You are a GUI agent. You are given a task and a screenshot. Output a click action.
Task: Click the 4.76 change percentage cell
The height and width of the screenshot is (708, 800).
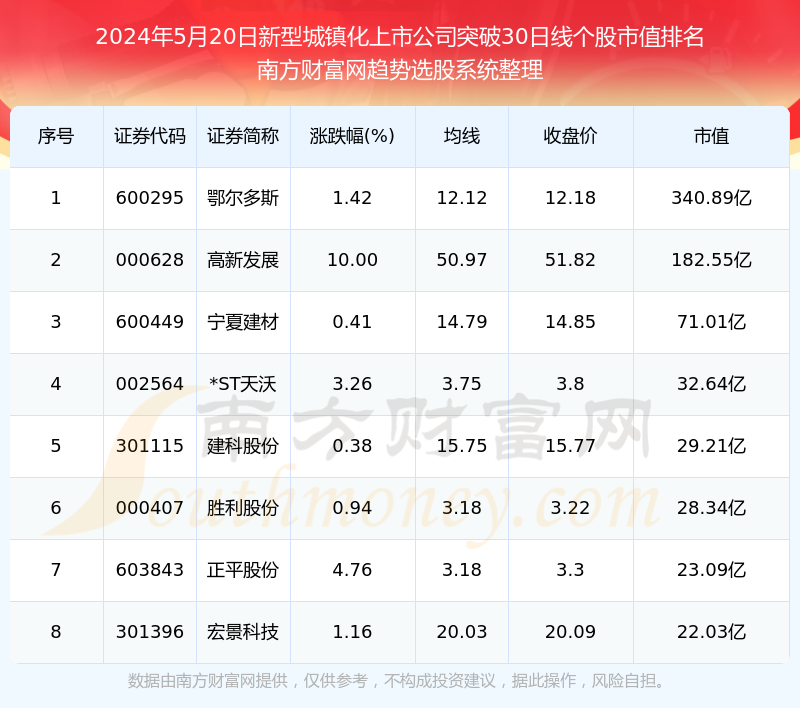click(353, 570)
